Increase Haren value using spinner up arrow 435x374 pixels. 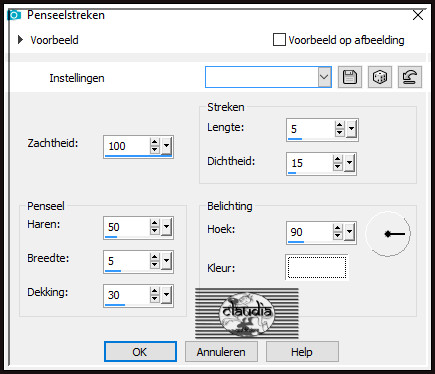pyautogui.click(x=154, y=223)
